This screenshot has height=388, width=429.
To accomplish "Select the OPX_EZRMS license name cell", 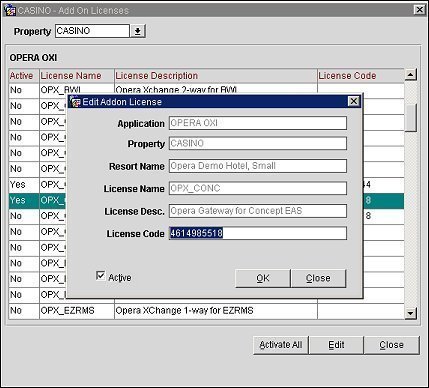I will click(x=77, y=311).
